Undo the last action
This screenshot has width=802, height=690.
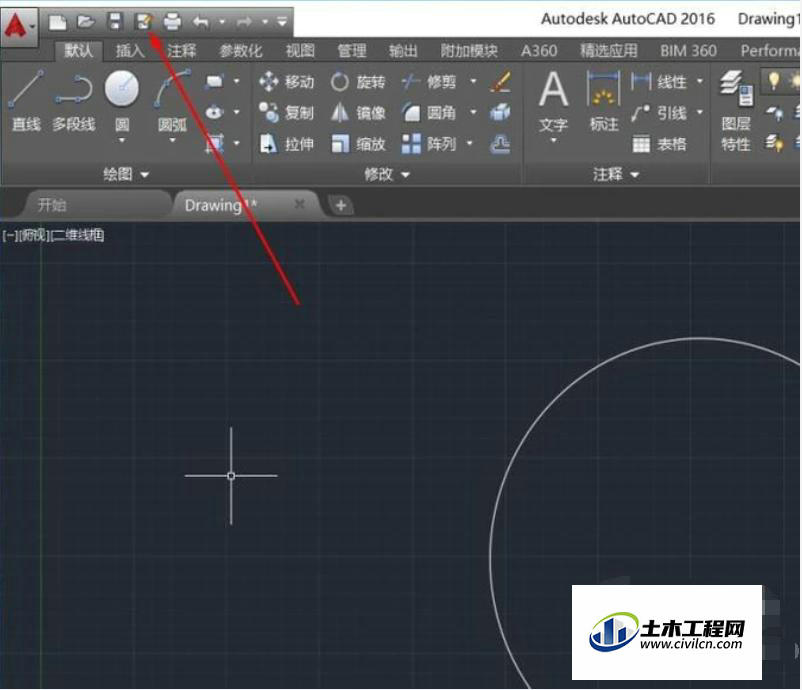click(x=201, y=22)
